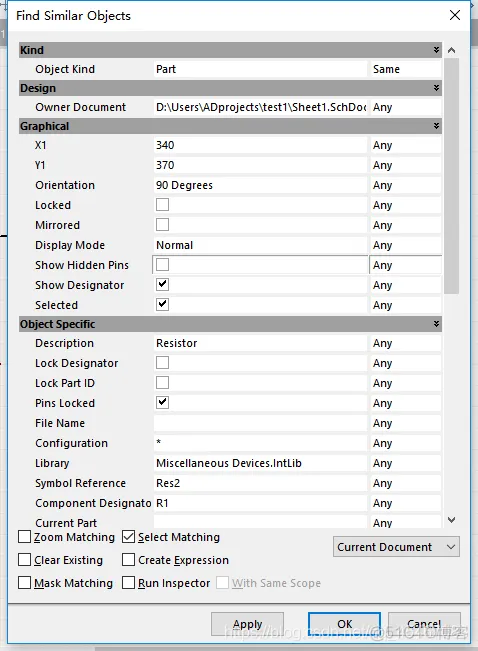Collapse the Kind section chevron

(x=436, y=50)
